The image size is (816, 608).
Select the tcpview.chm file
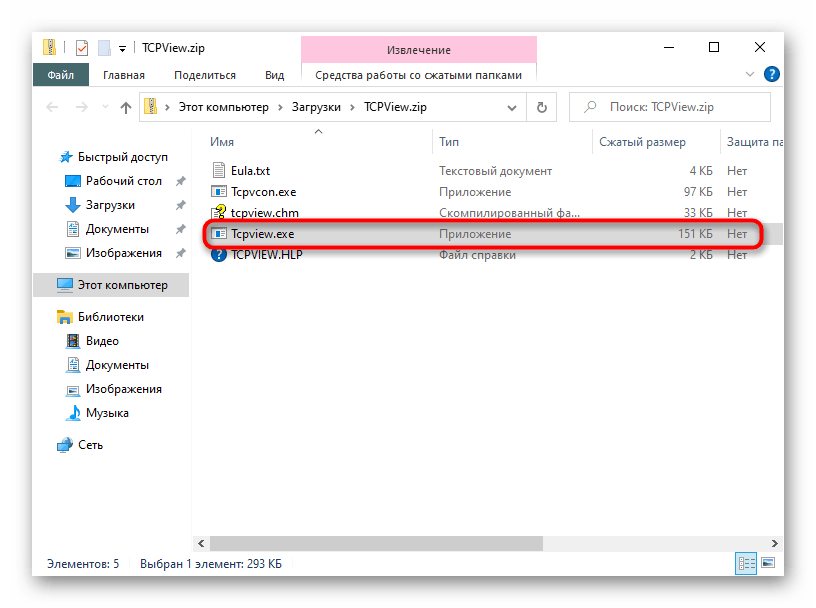click(264, 213)
